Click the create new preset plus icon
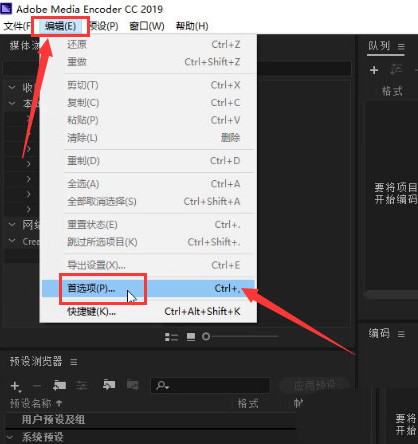The image size is (418, 444). coord(15,386)
